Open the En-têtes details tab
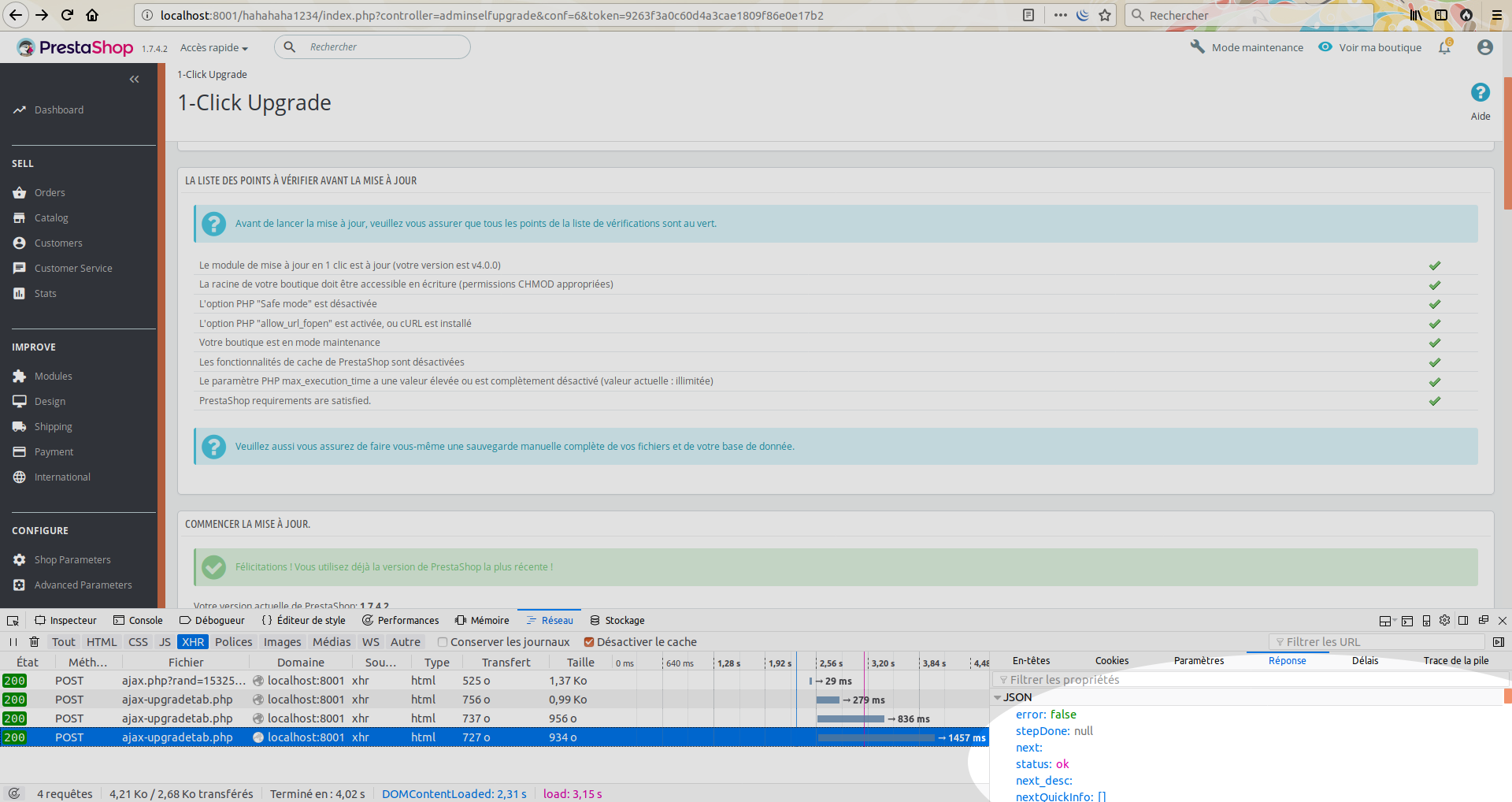The height and width of the screenshot is (802, 1512). 1031,661
